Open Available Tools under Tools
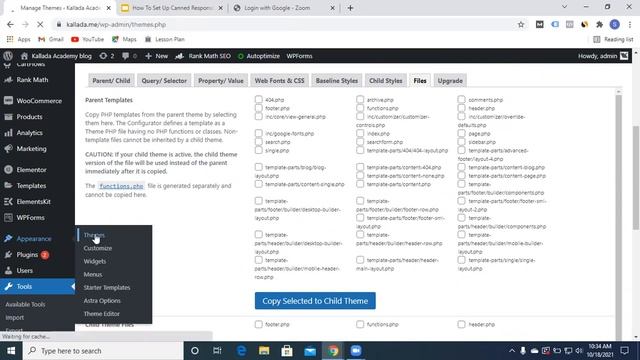The height and width of the screenshot is (360, 640). pyautogui.click(x=25, y=304)
